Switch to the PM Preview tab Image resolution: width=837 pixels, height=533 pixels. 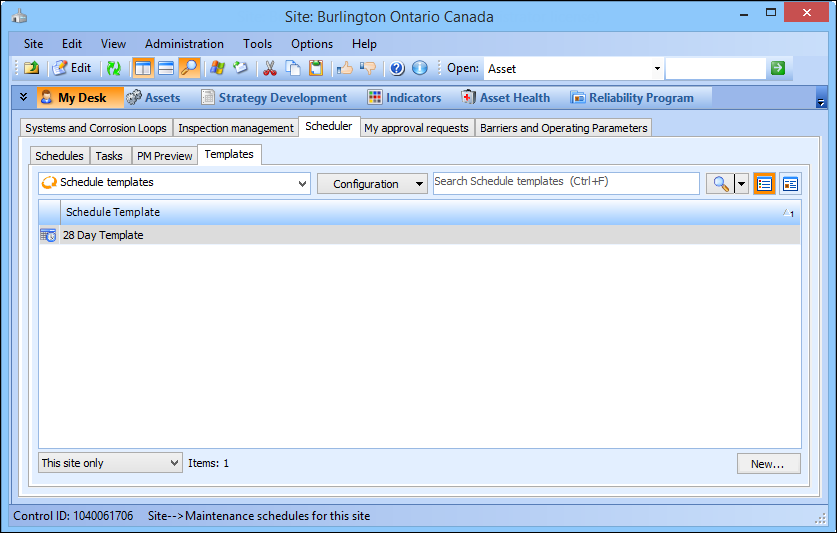tap(164, 156)
